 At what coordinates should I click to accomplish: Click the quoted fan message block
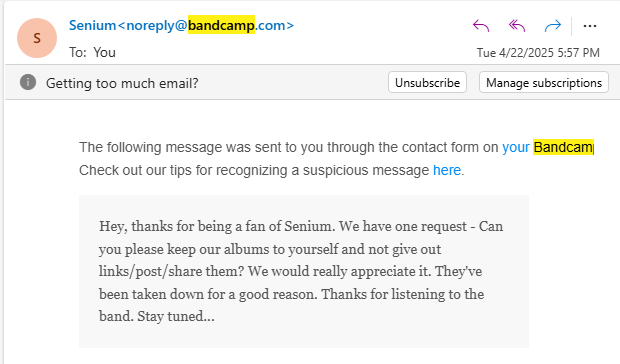304,271
